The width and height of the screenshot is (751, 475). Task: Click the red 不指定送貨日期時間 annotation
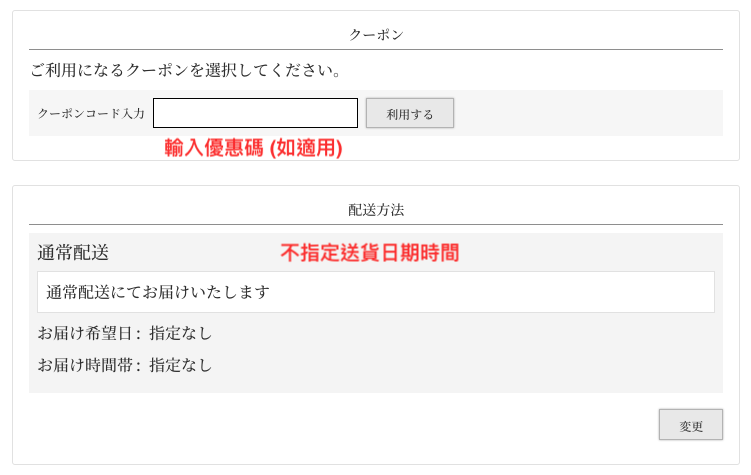click(369, 253)
